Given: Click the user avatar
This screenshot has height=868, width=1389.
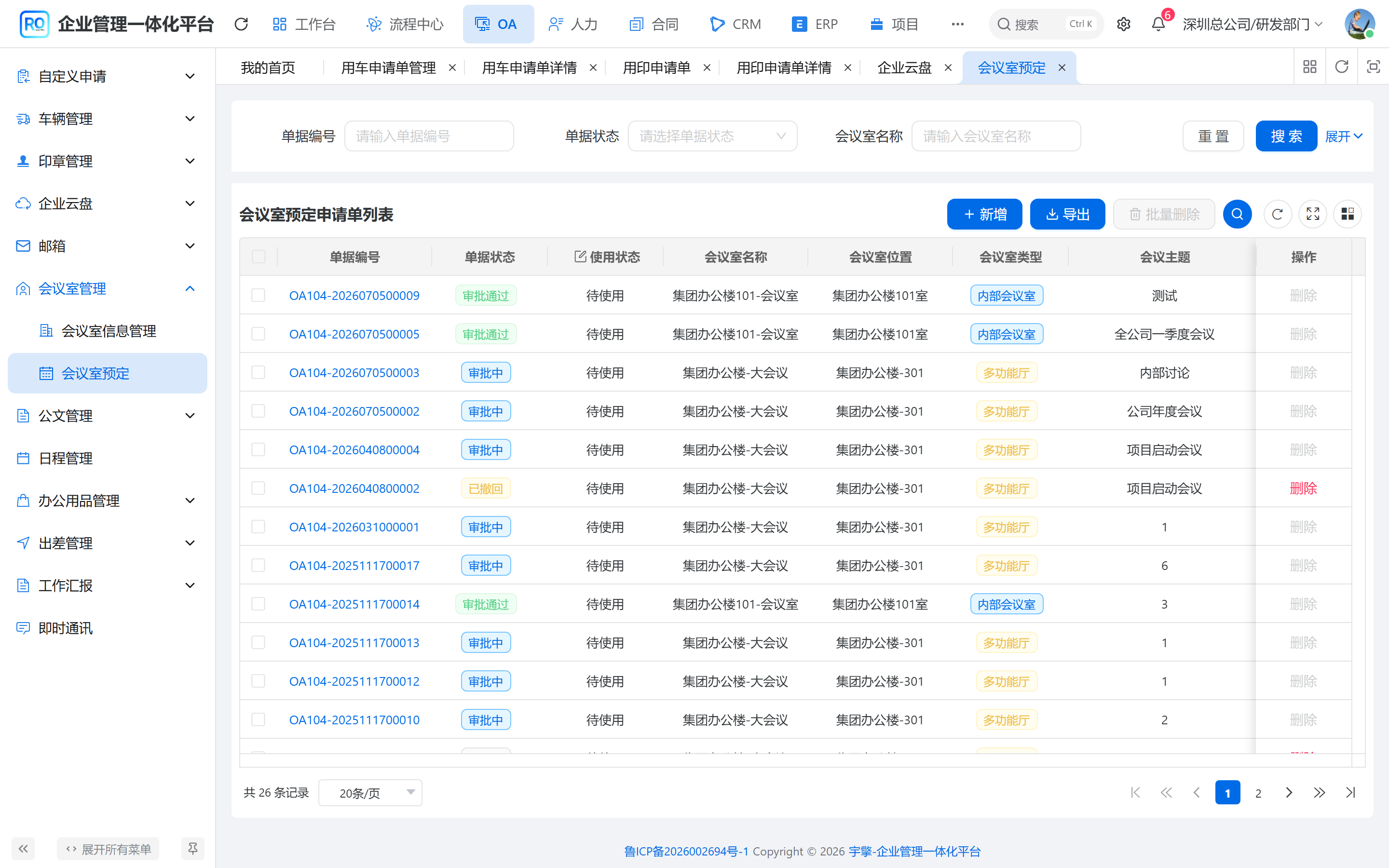Looking at the screenshot, I should (x=1359, y=24).
